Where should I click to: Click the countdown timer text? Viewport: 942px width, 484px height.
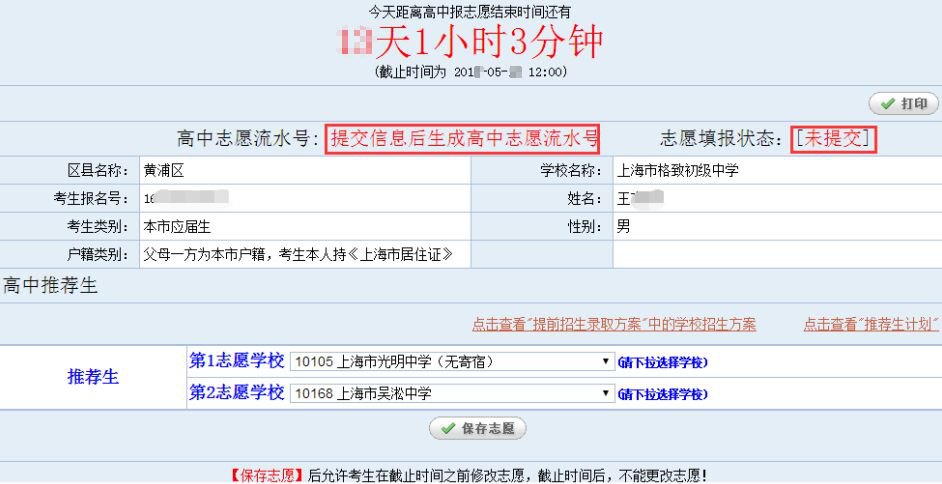pyautogui.click(x=471, y=42)
